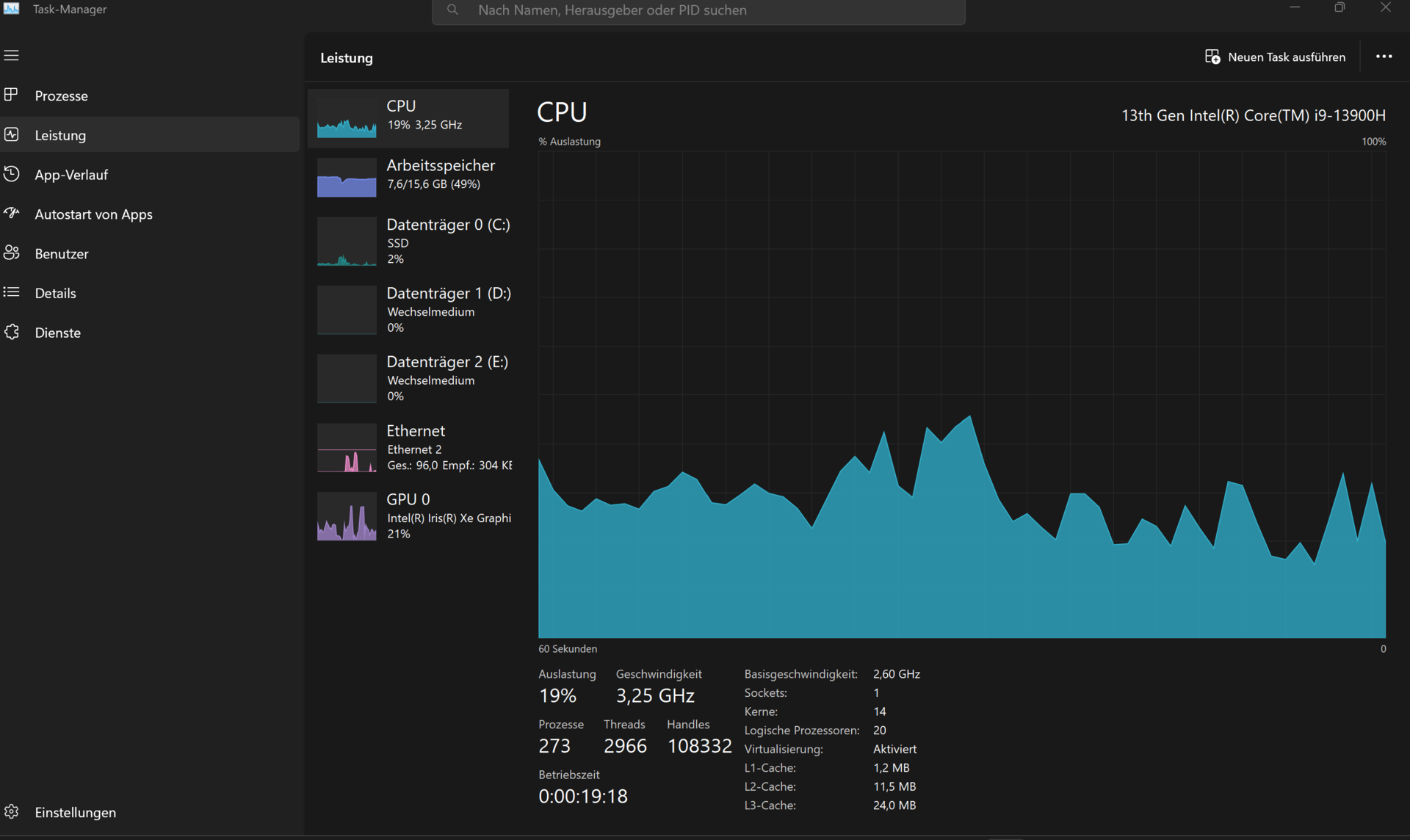
Task: Click the Autostart von Apps icon
Action: point(12,214)
